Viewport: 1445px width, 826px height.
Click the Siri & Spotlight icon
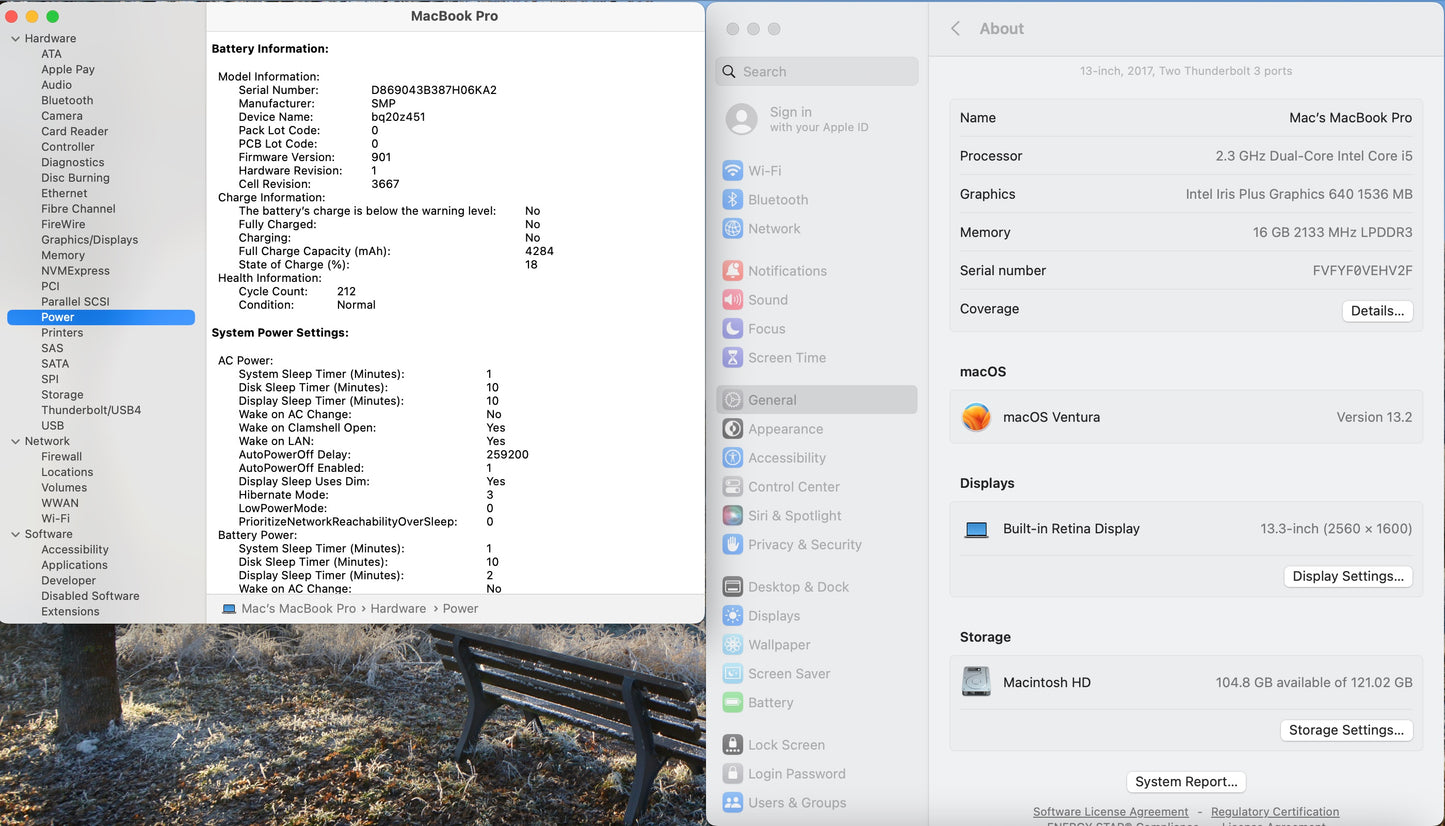coord(733,516)
